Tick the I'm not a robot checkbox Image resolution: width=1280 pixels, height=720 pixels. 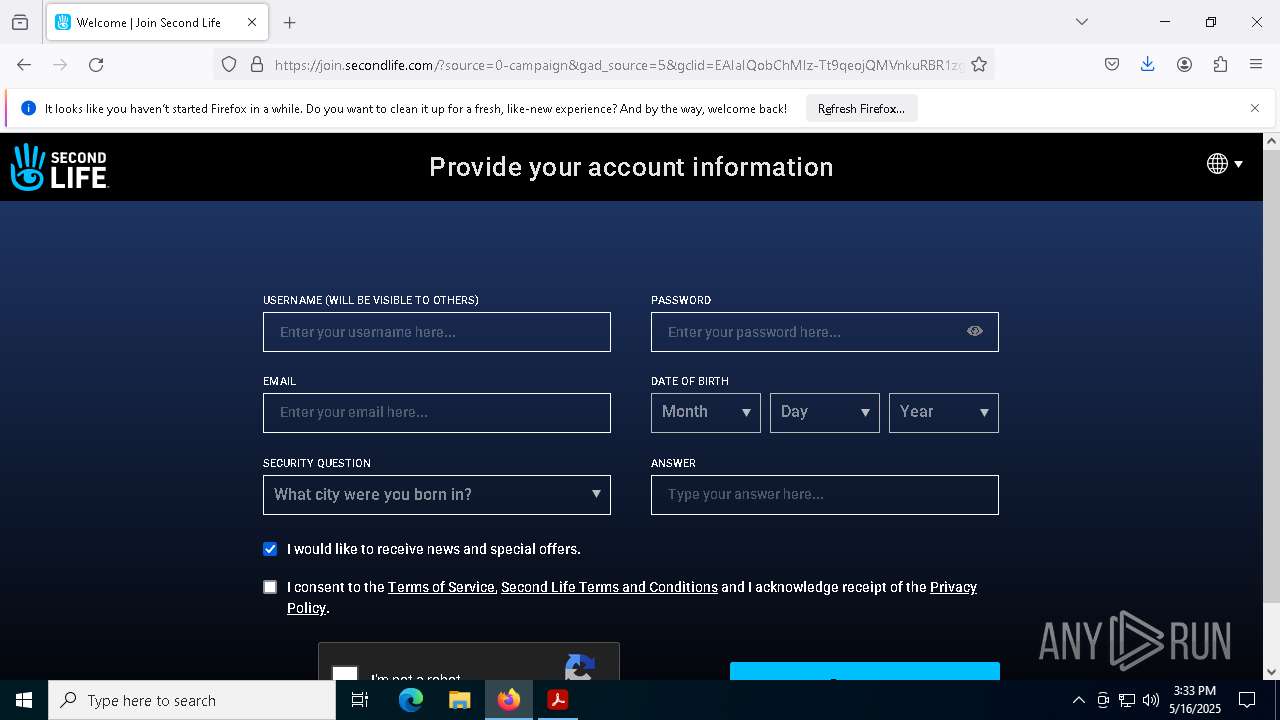(x=345, y=673)
